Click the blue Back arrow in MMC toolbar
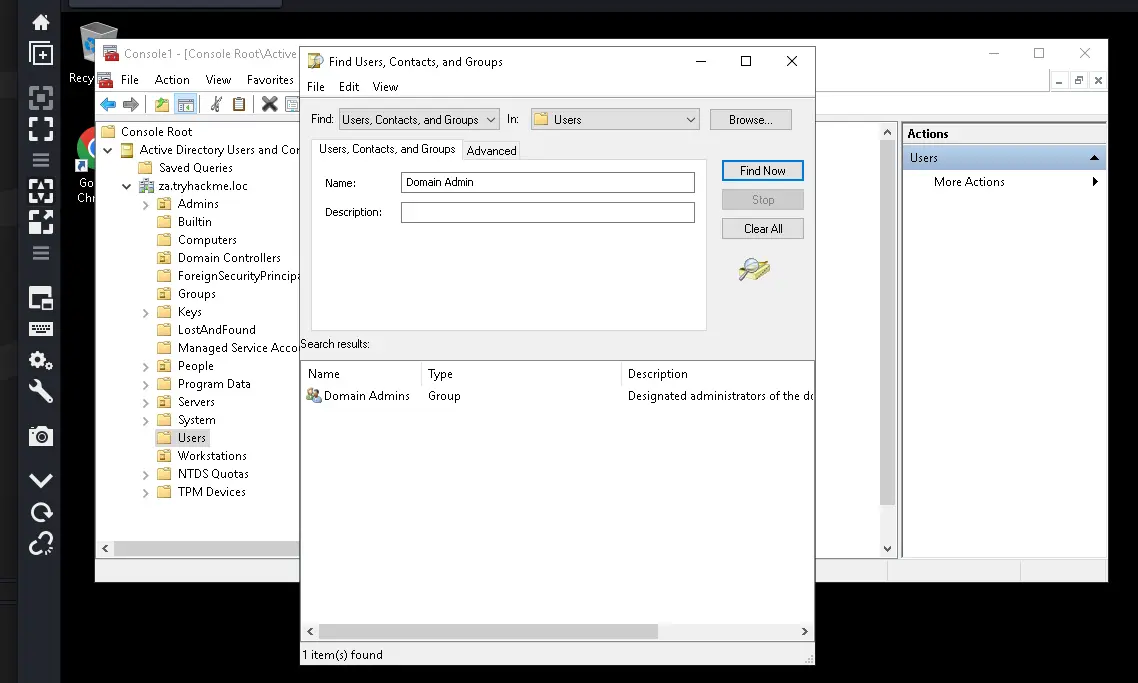This screenshot has width=1138, height=683. pyautogui.click(x=108, y=105)
